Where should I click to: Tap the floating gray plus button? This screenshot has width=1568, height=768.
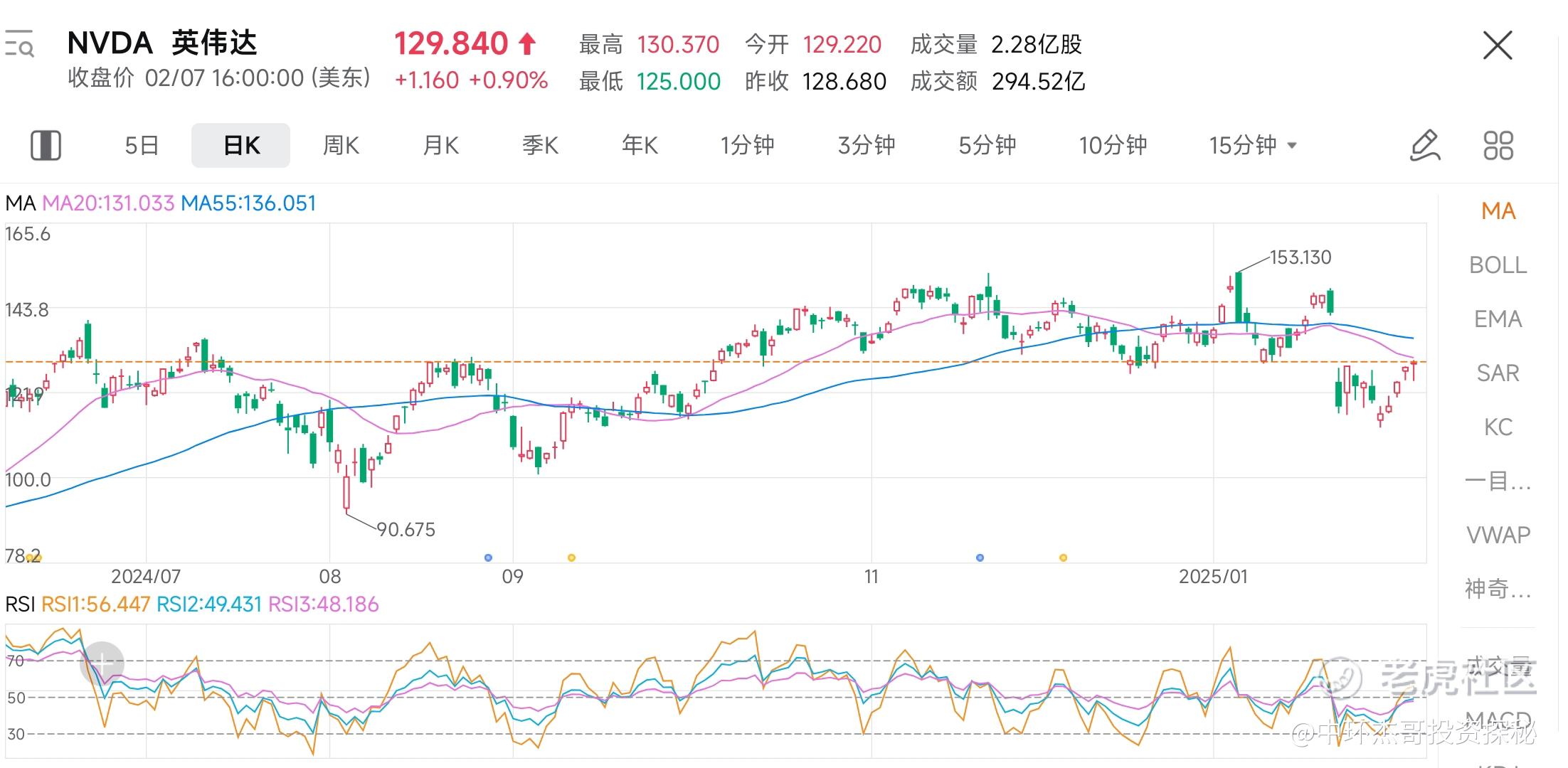click(102, 663)
